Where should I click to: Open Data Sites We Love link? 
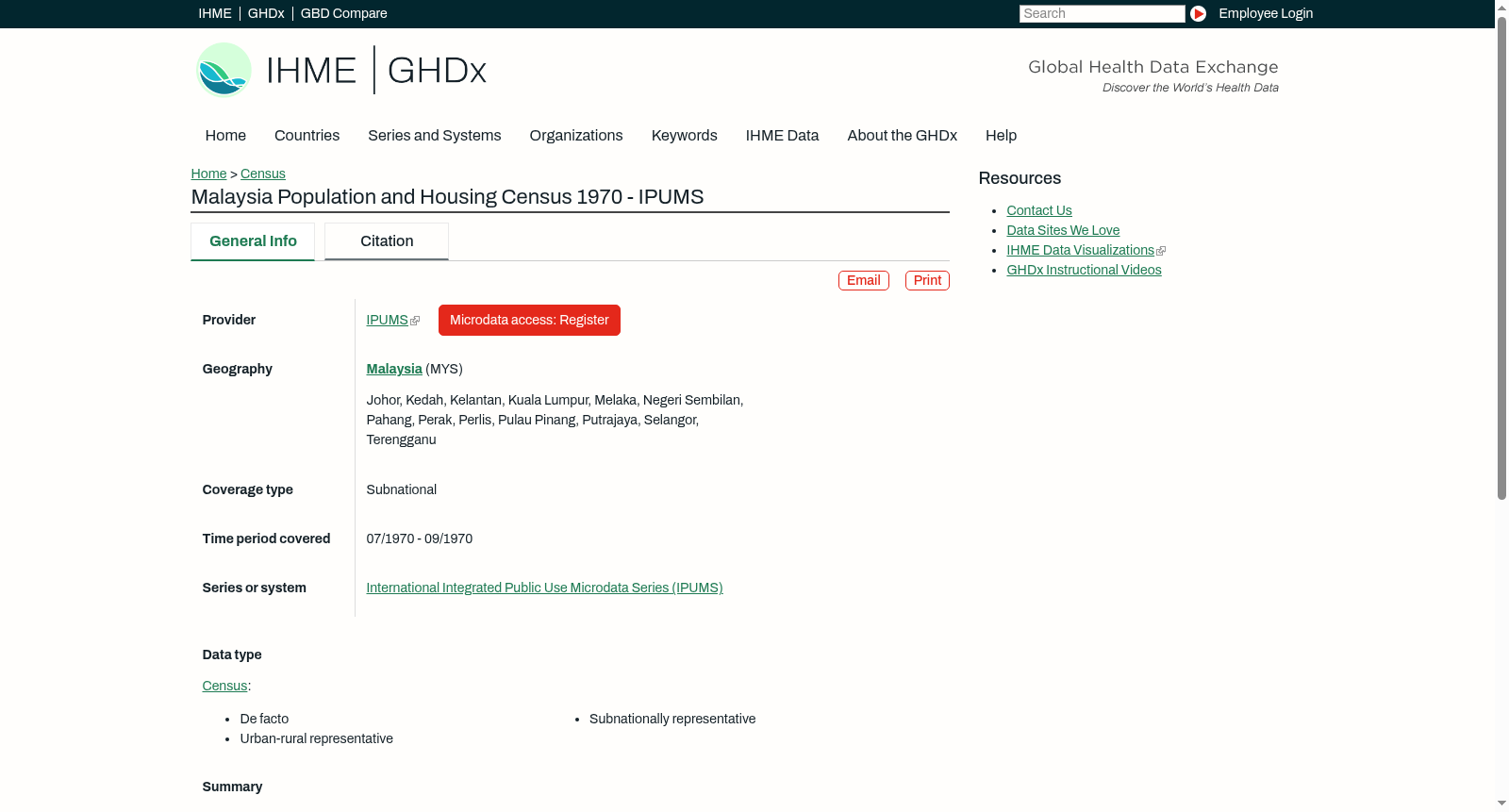coord(1063,231)
